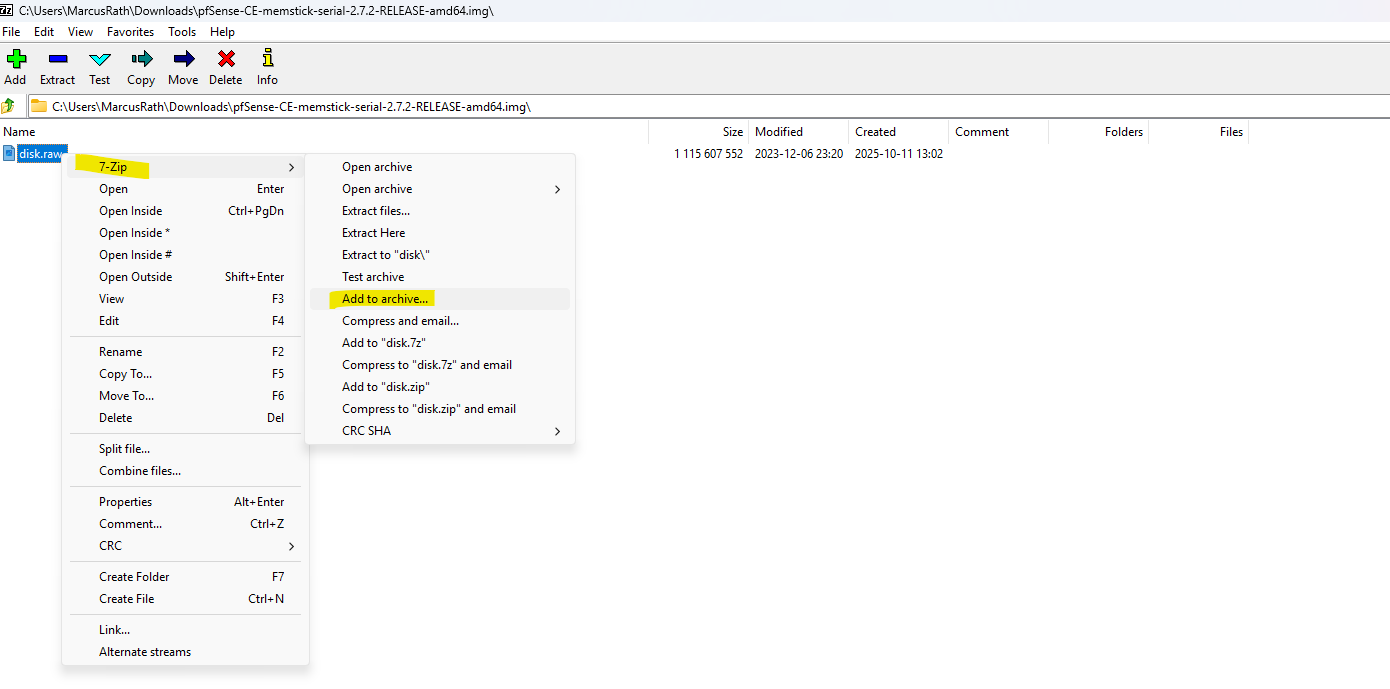
Task: Click the Copy toolbar icon
Action: (141, 59)
